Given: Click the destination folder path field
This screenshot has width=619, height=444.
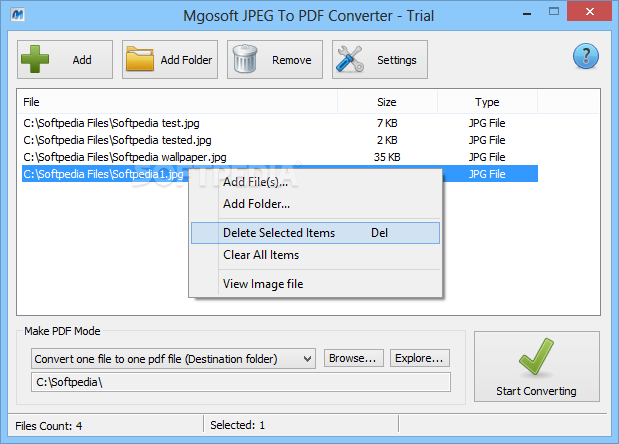Looking at the screenshot, I should (241, 382).
